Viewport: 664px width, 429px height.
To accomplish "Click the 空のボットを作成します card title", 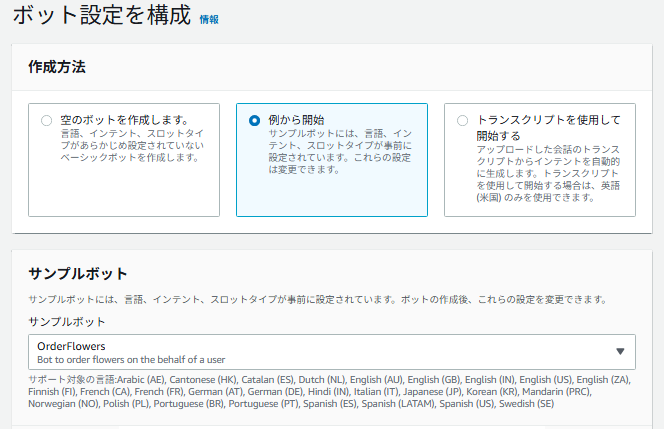I will (125, 119).
